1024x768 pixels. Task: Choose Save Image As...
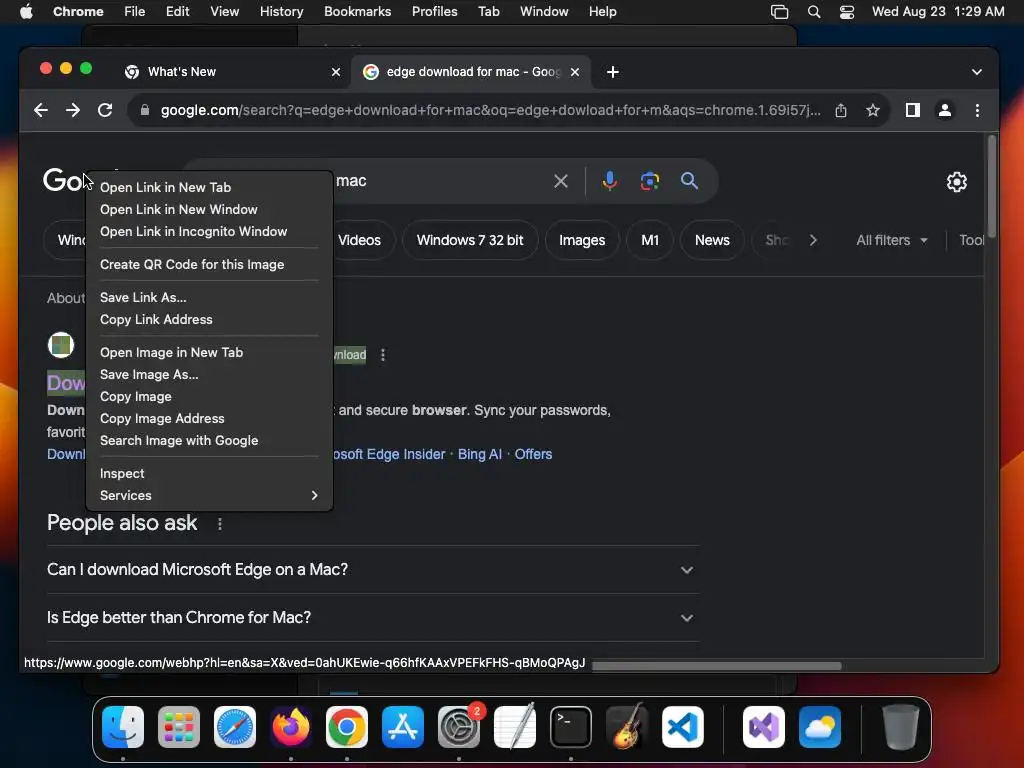pyautogui.click(x=209, y=374)
